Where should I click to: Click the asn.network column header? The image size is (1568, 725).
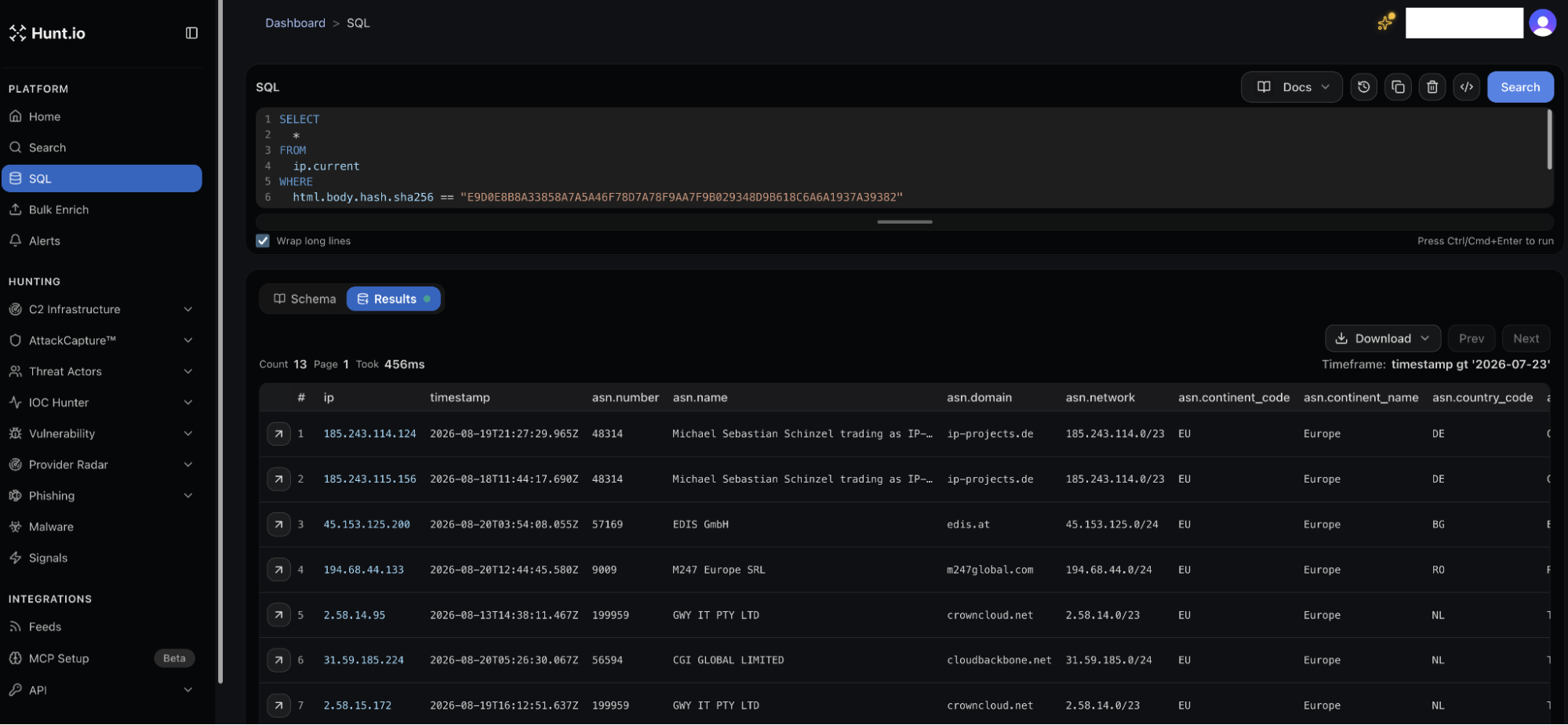1100,398
